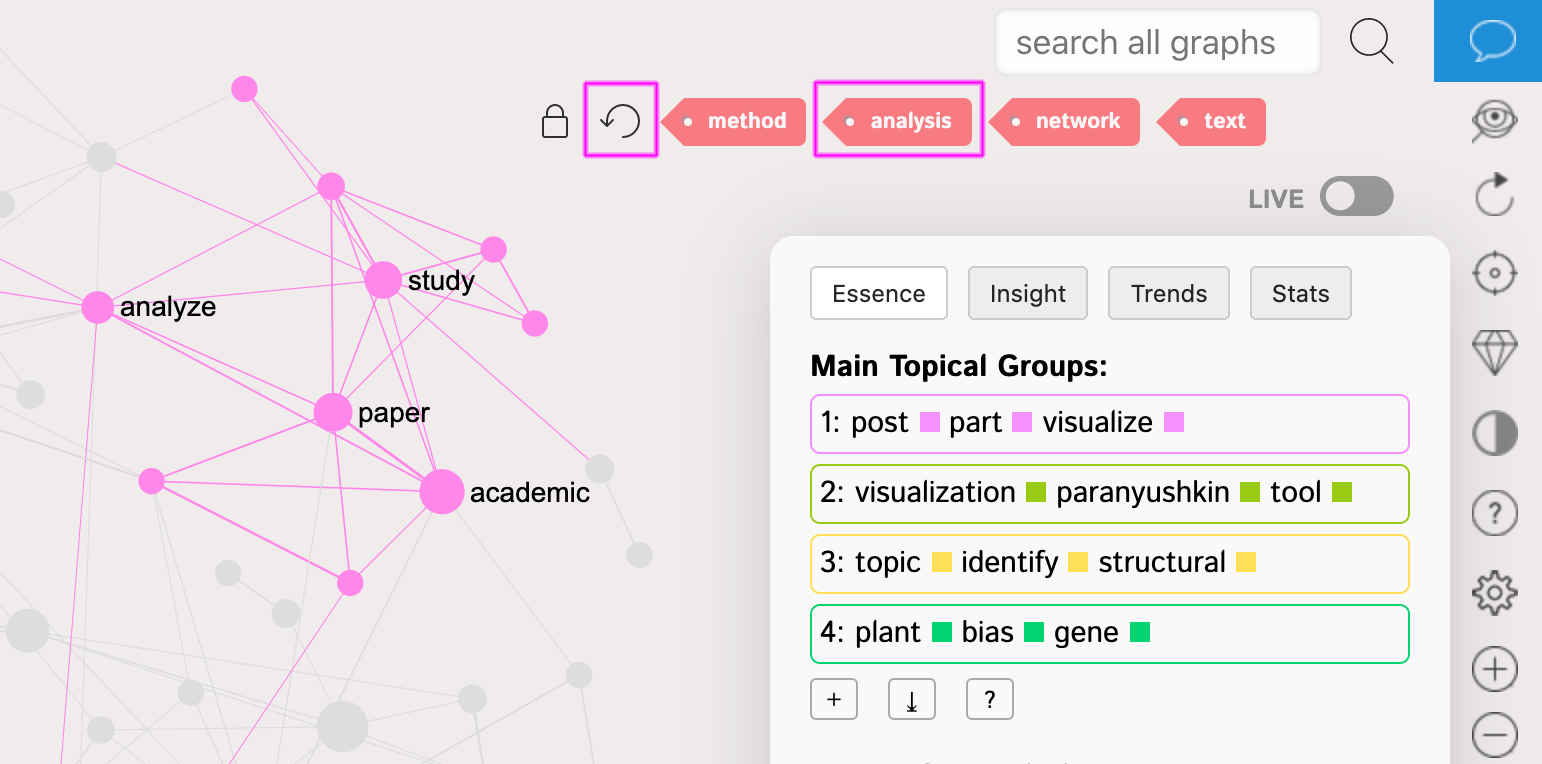Screen dimensions: 1542x764
Task: Click the down arrow export button
Action: [x=912, y=700]
